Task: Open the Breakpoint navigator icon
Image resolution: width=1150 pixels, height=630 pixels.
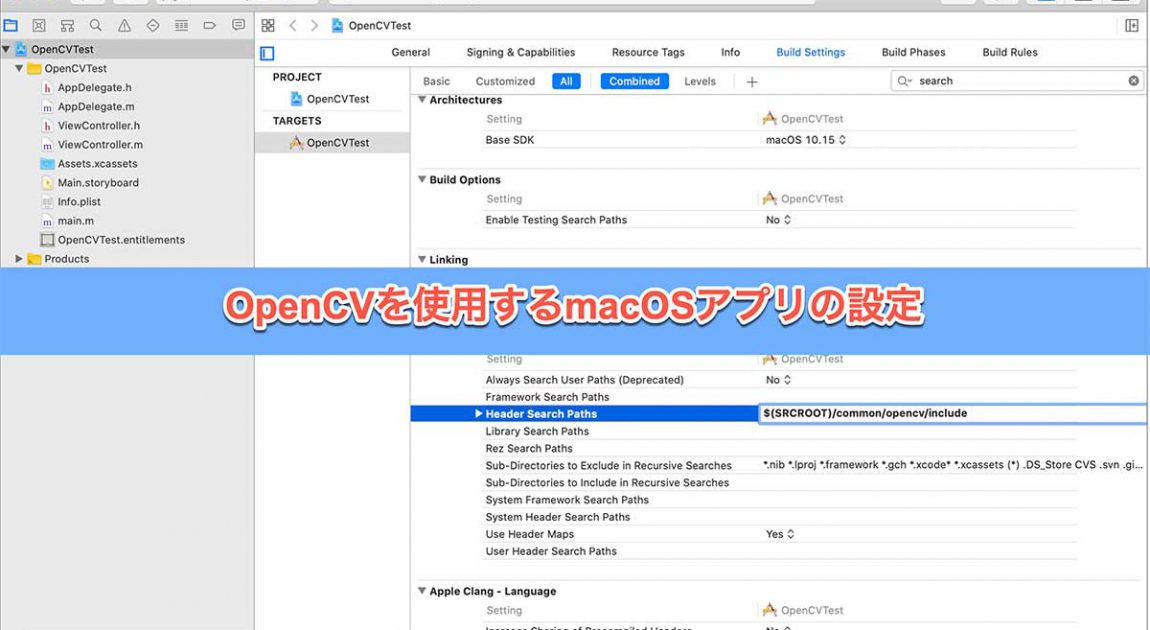Action: 210,26
